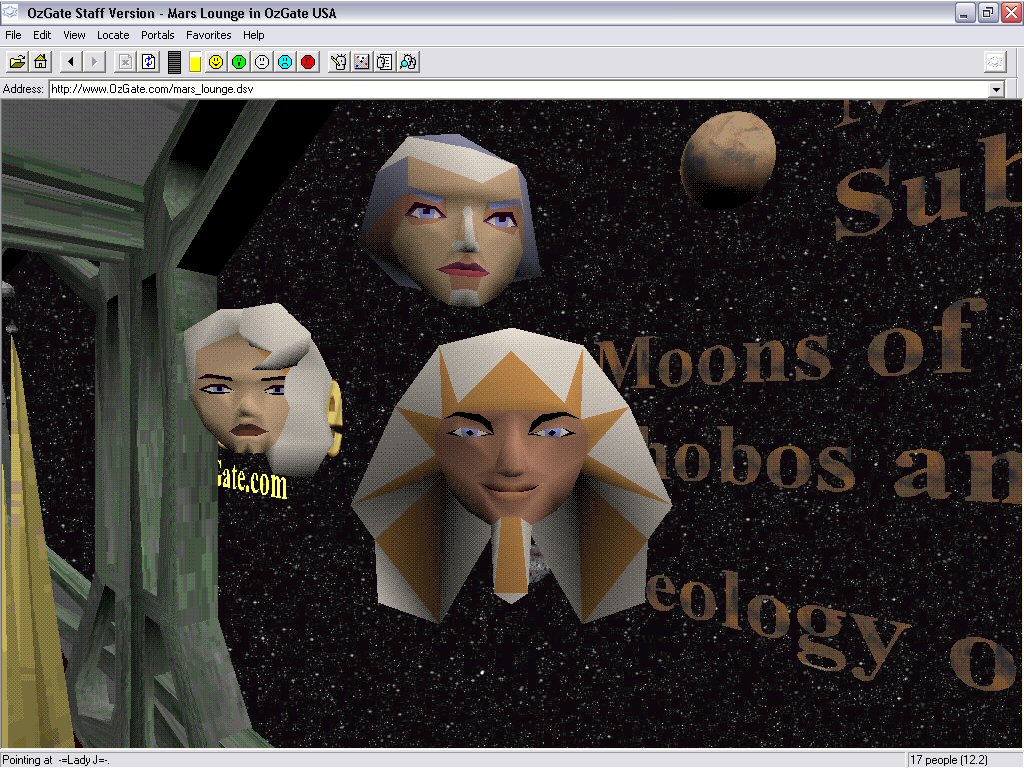Click the yellow color indicator block
Viewport: 1024px width, 768px height.
coord(195,62)
